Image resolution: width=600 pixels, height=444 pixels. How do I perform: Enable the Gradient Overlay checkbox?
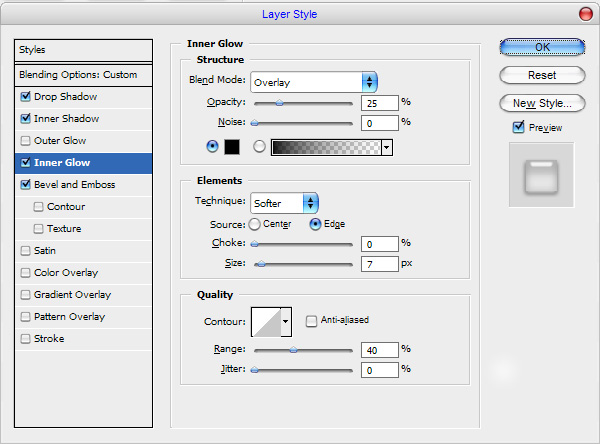(25, 295)
